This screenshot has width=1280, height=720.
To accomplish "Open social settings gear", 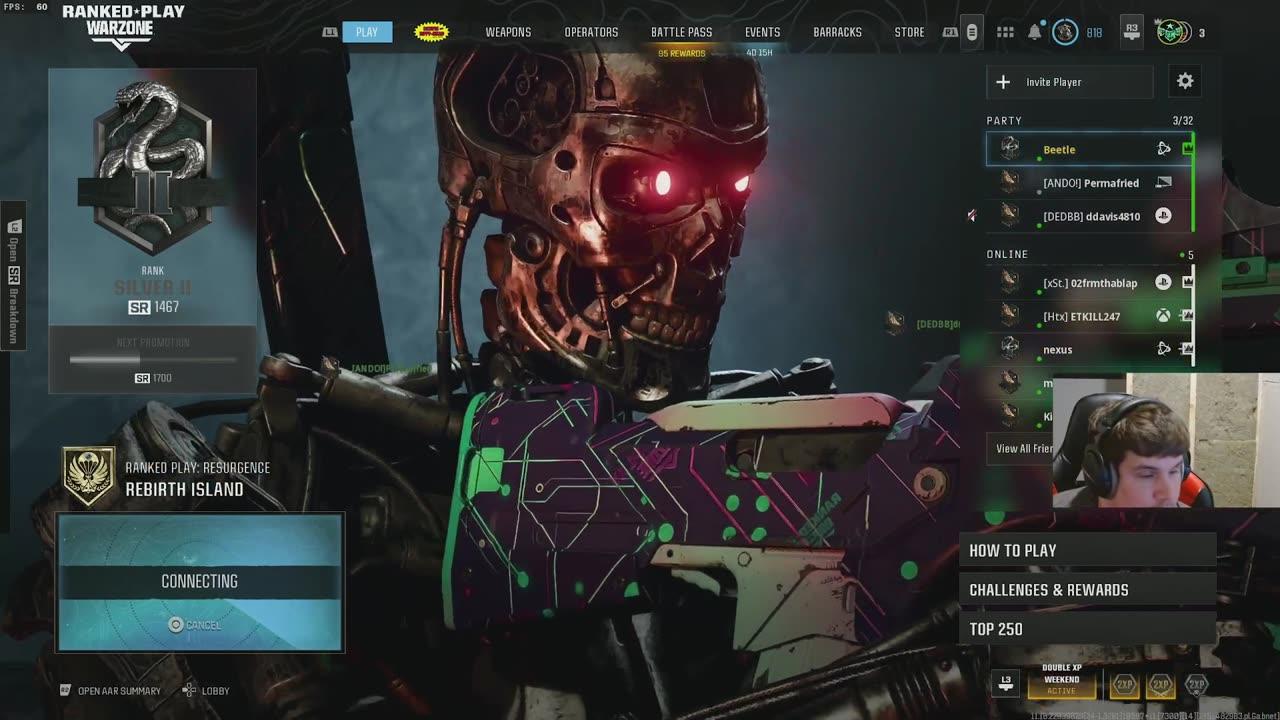I will point(1185,81).
